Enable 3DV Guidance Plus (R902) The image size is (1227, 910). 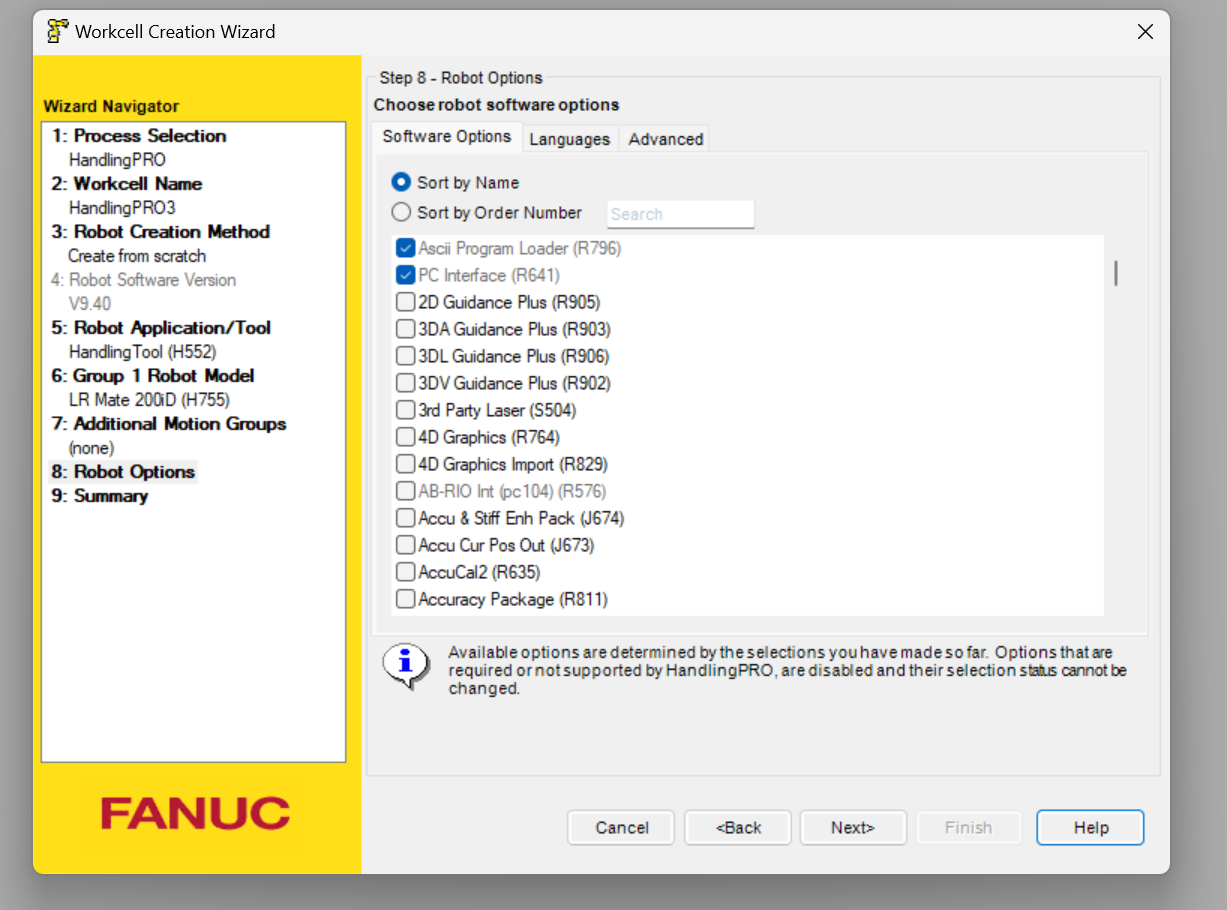tap(405, 383)
